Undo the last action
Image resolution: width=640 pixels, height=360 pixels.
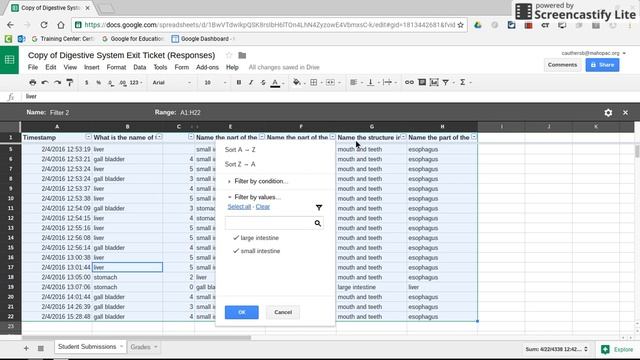pos(45,82)
